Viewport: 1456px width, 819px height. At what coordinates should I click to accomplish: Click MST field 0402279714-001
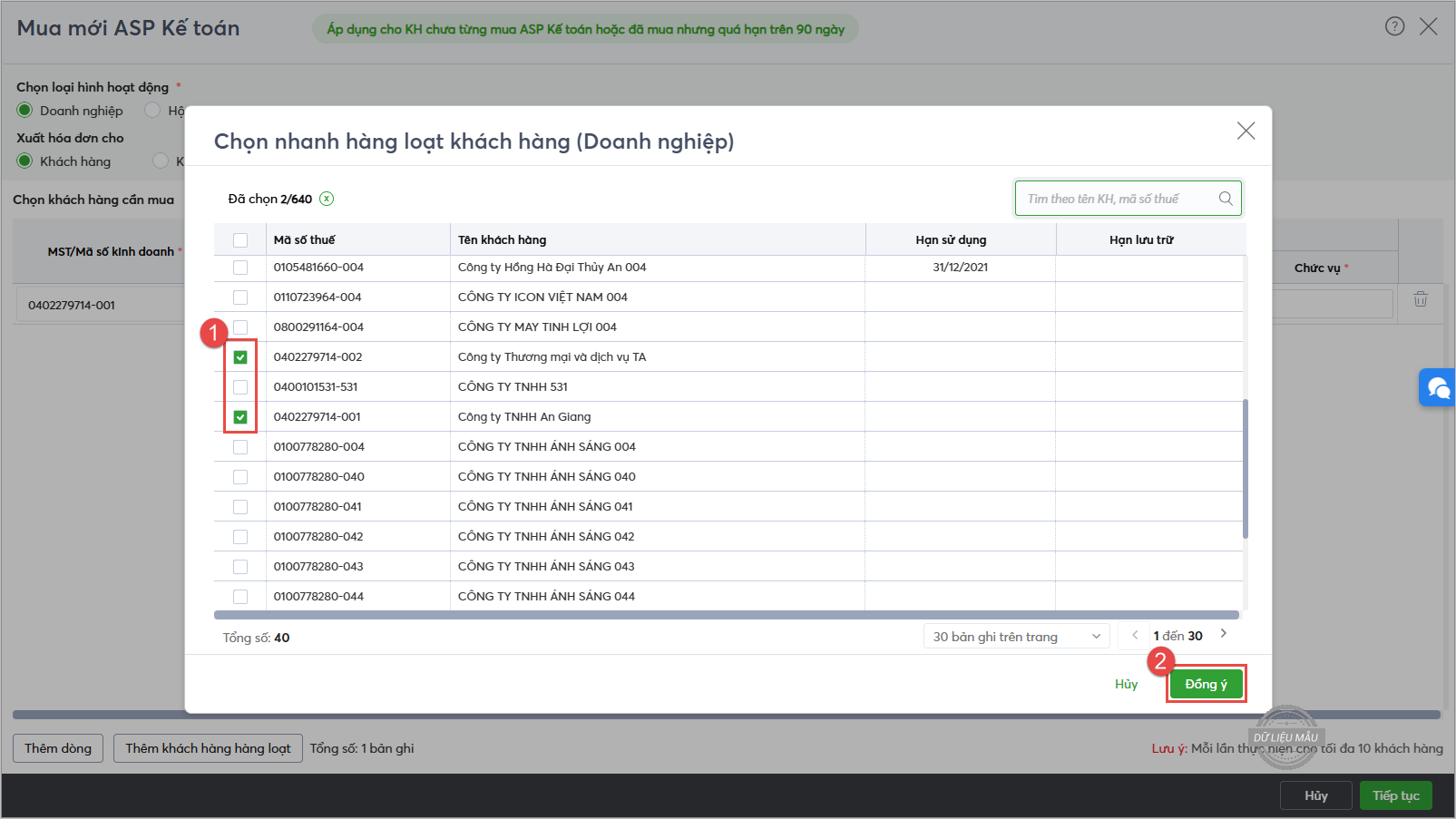[100, 305]
